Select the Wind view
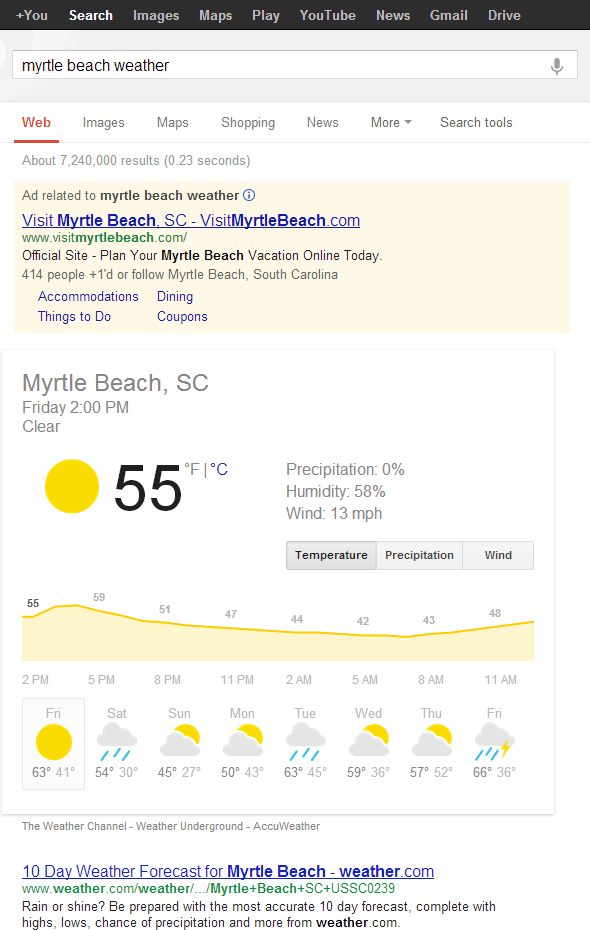 click(x=497, y=555)
